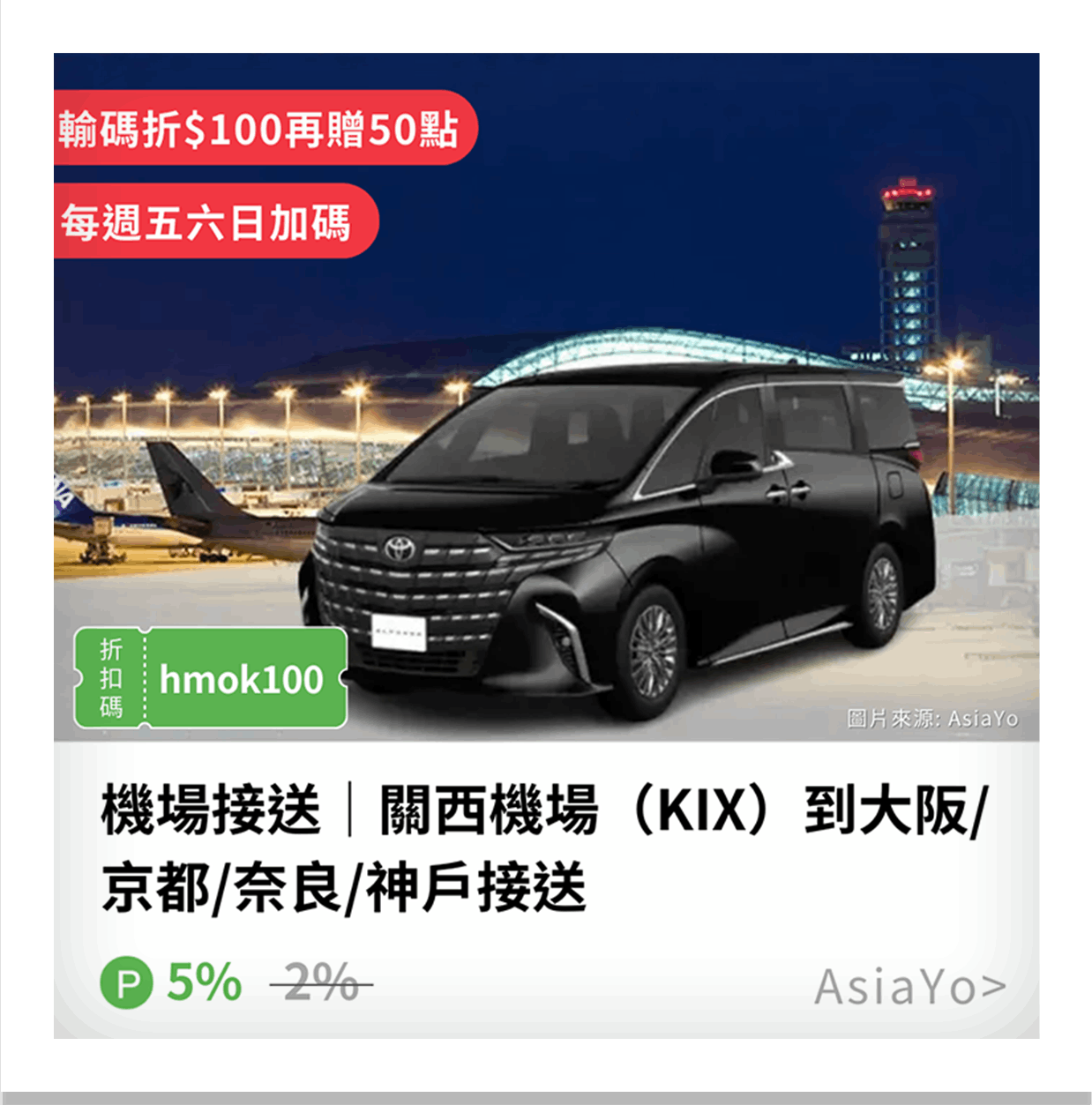Click the 京都/奈良/神戶接送 title line

(x=344, y=887)
